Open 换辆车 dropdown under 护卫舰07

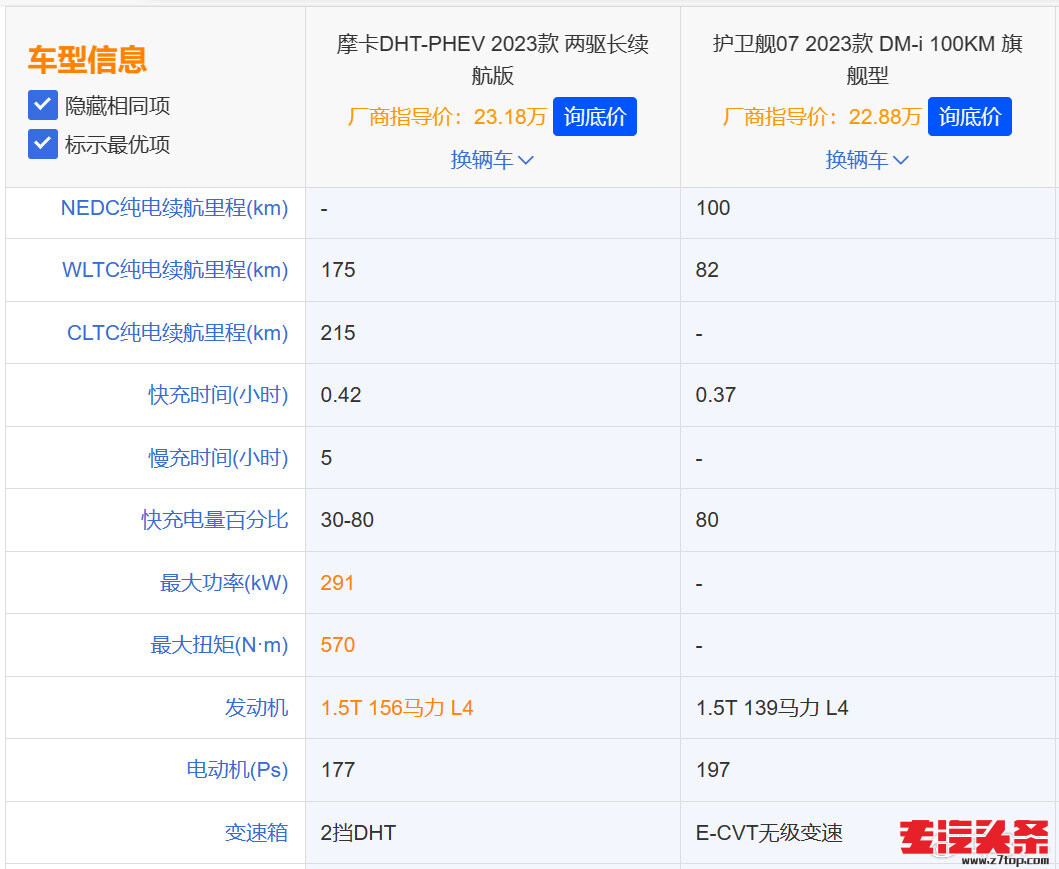coord(867,160)
